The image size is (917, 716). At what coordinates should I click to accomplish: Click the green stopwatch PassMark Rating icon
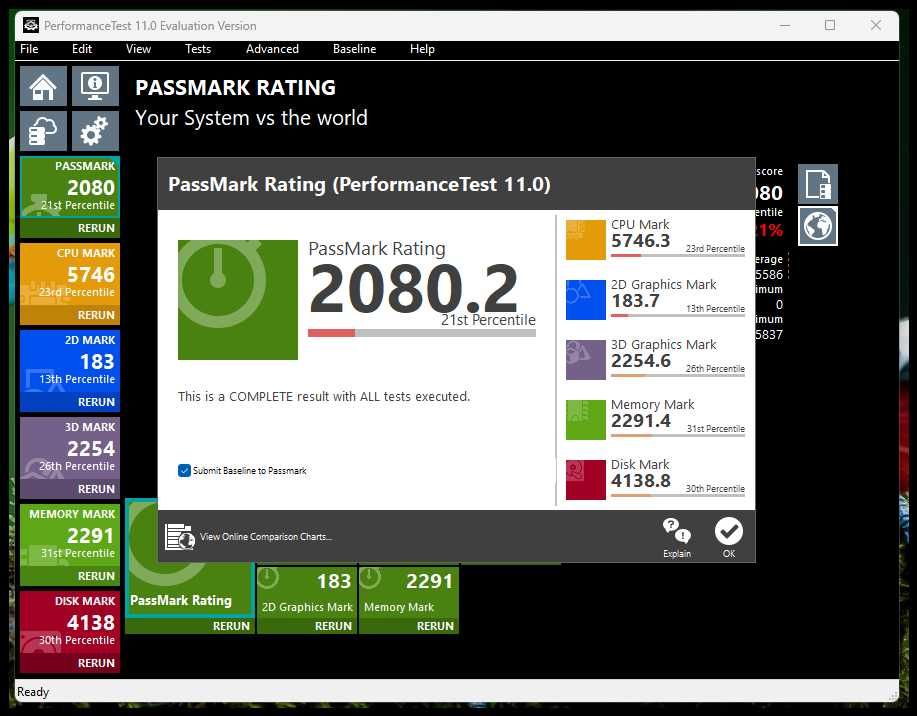point(238,300)
